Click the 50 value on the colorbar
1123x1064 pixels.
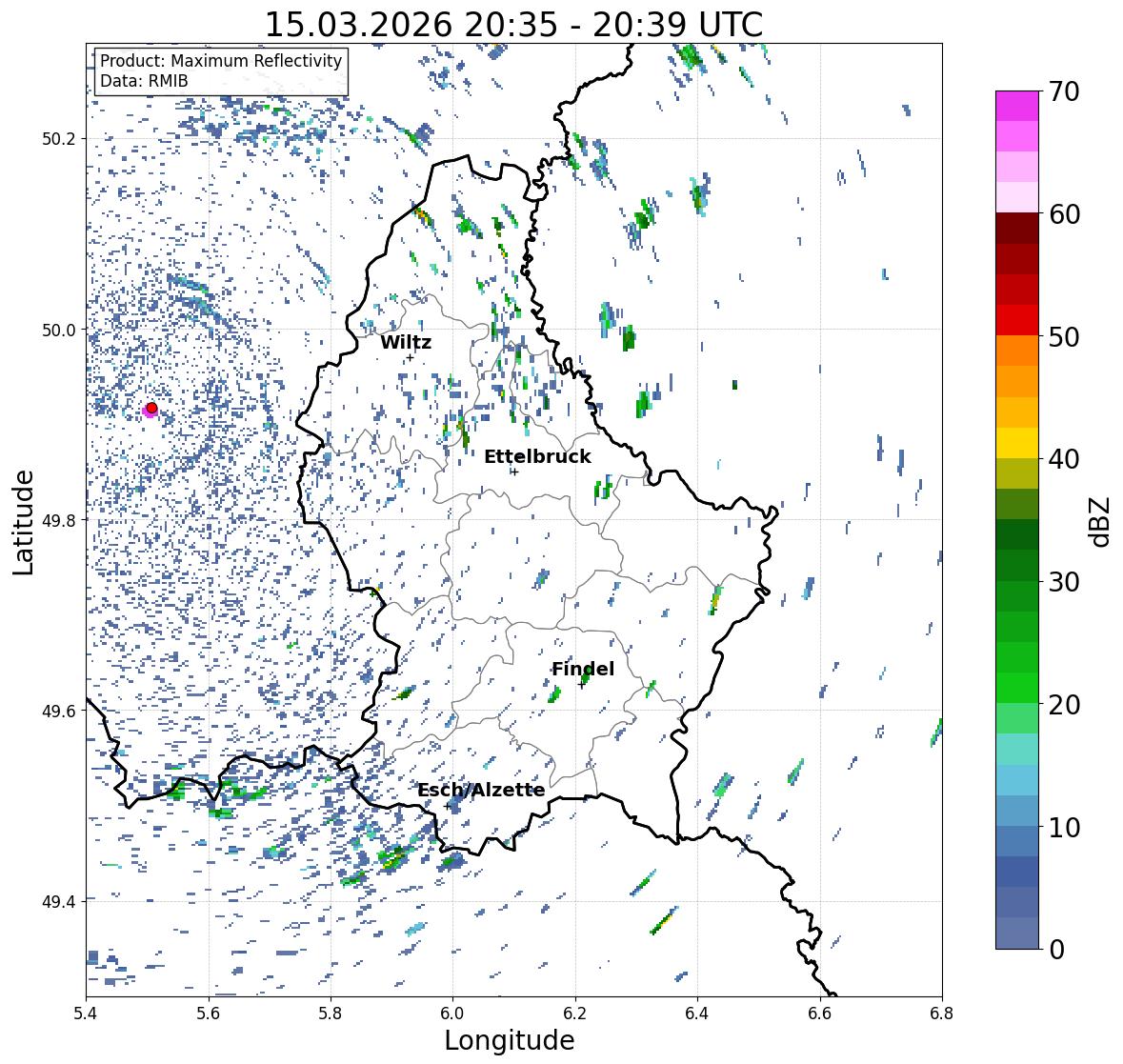point(1063,336)
